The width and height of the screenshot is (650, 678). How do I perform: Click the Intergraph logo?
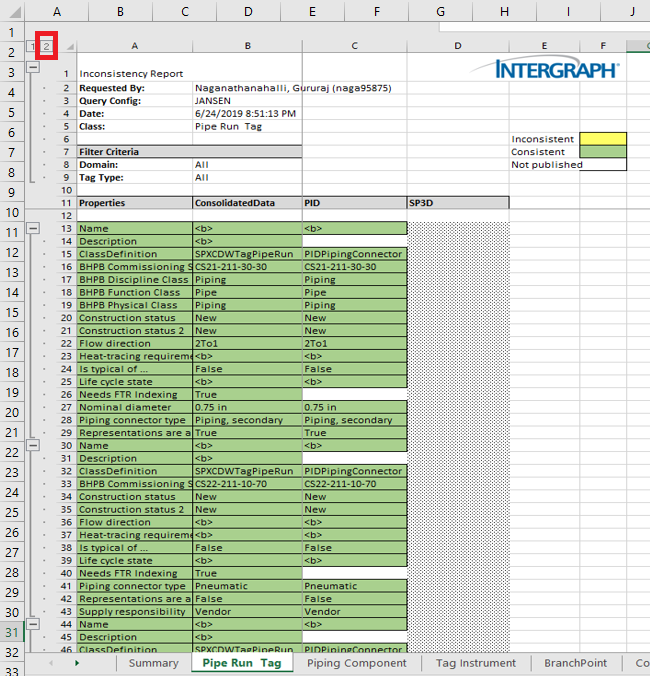556,70
